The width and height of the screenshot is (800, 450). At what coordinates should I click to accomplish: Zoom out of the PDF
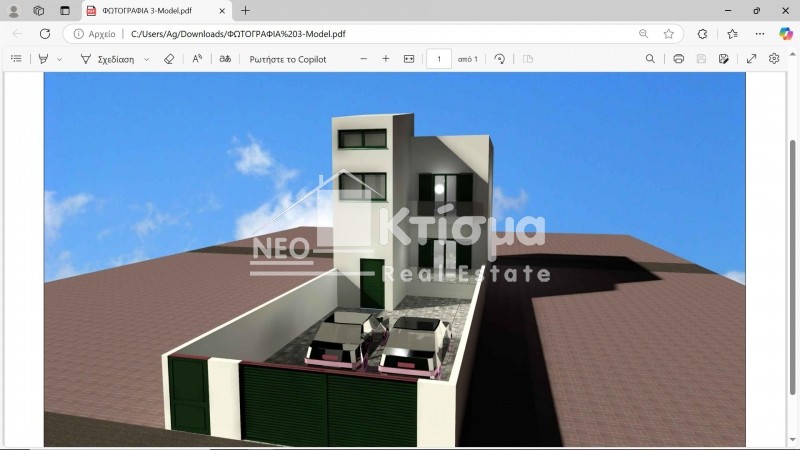coord(363,59)
